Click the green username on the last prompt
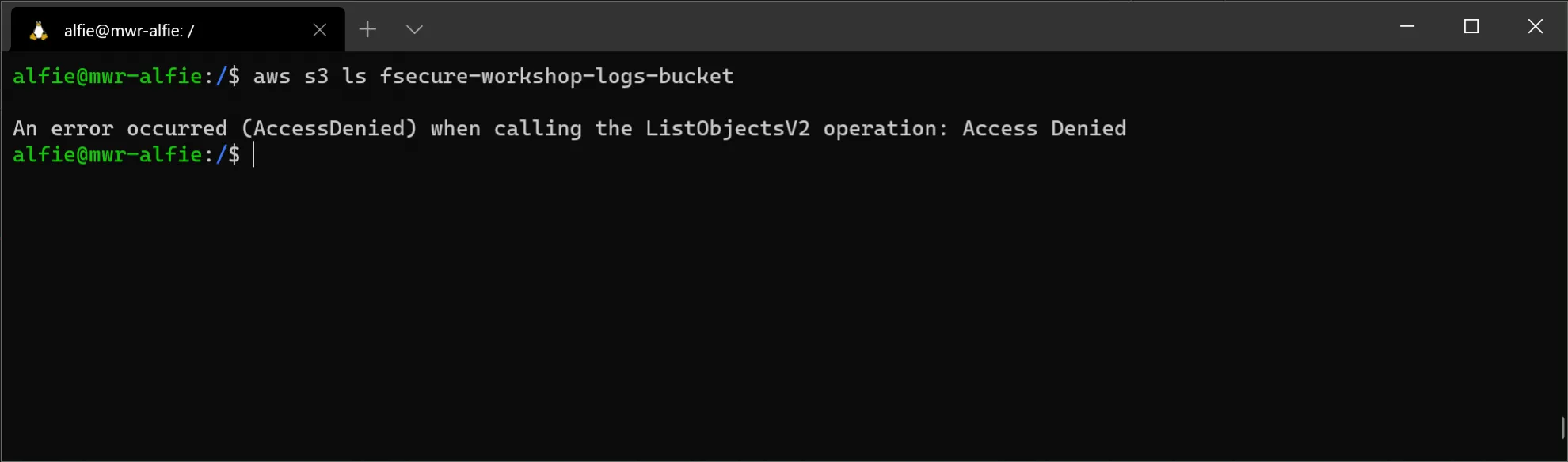Image resolution: width=1568 pixels, height=462 pixels. (108, 154)
